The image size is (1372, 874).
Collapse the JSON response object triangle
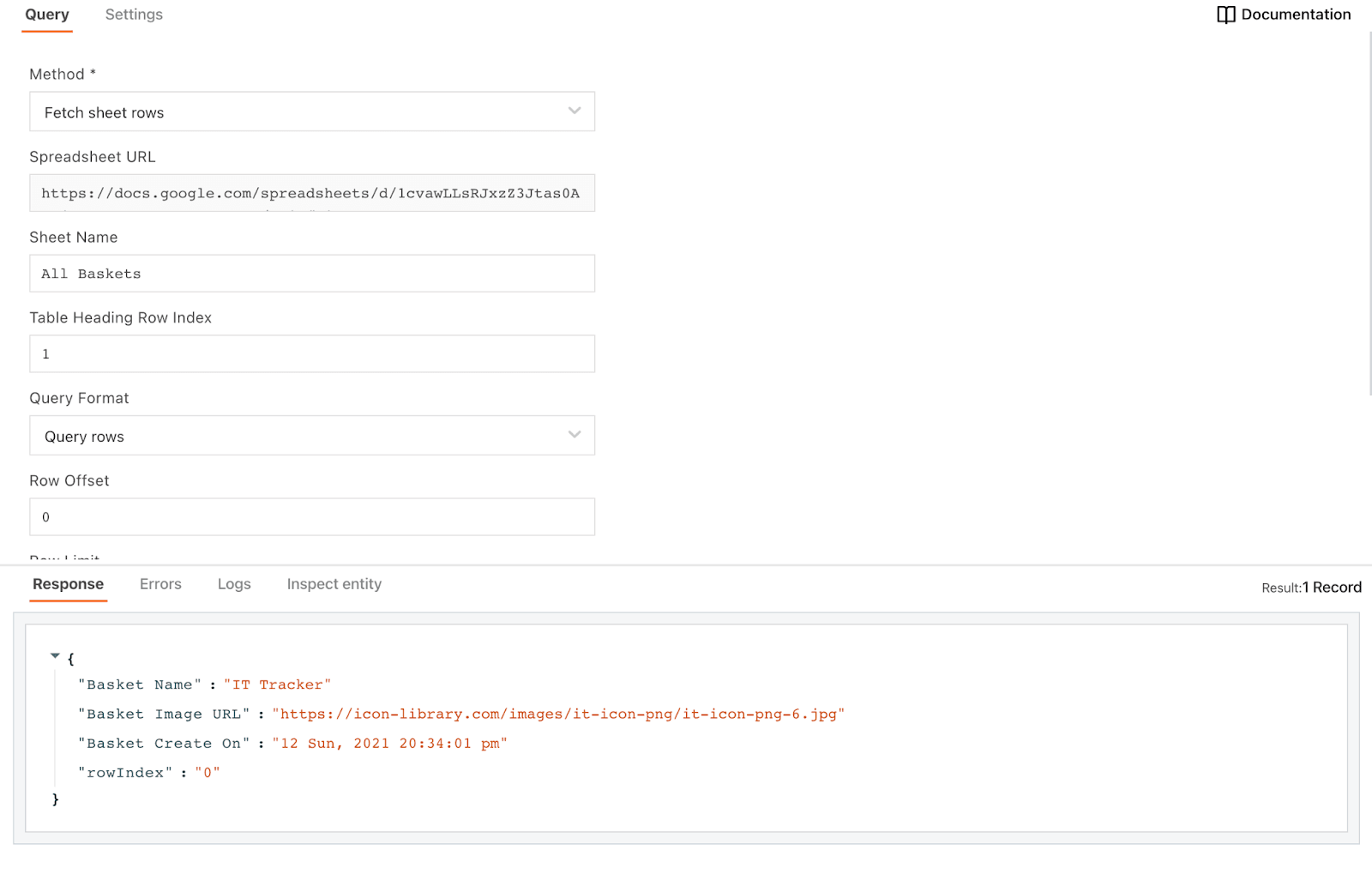click(55, 656)
